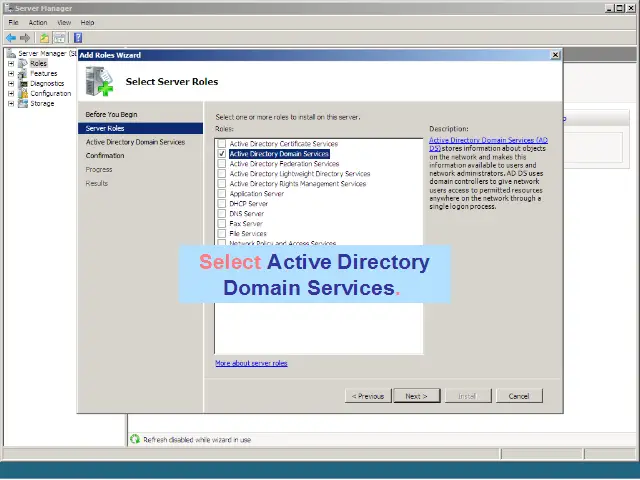
Task: Expand the Roles tree node
Action: tap(11, 64)
